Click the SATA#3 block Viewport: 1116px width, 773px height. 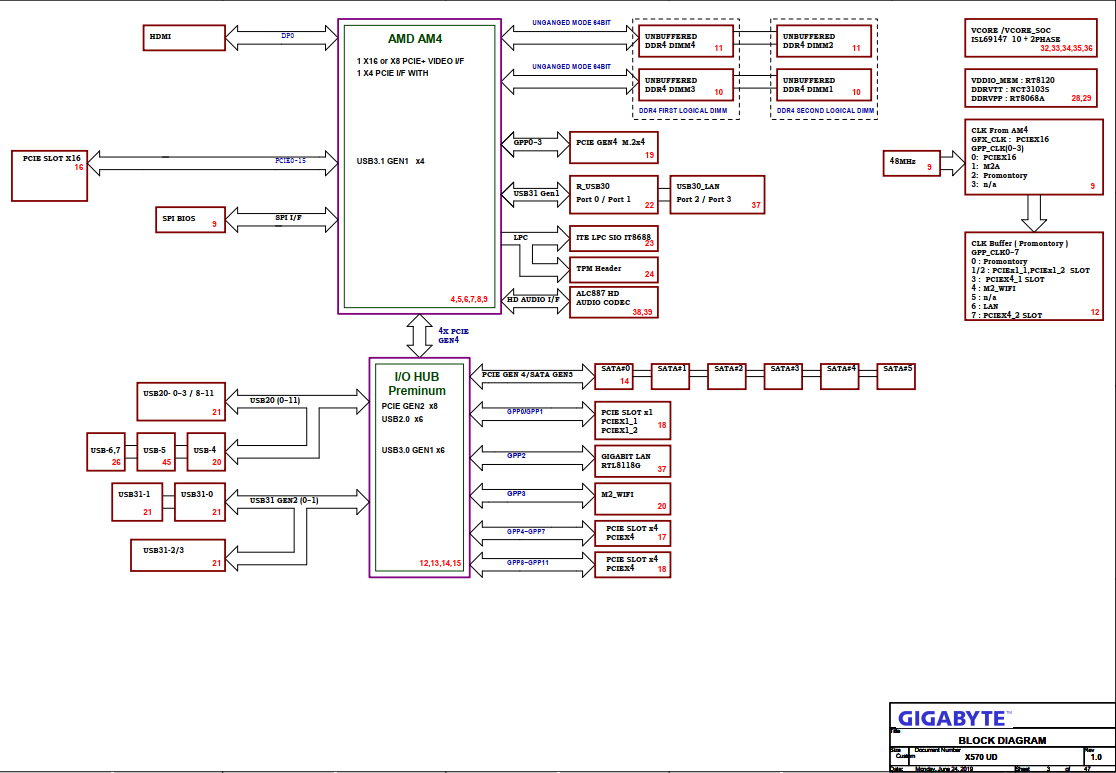784,376
